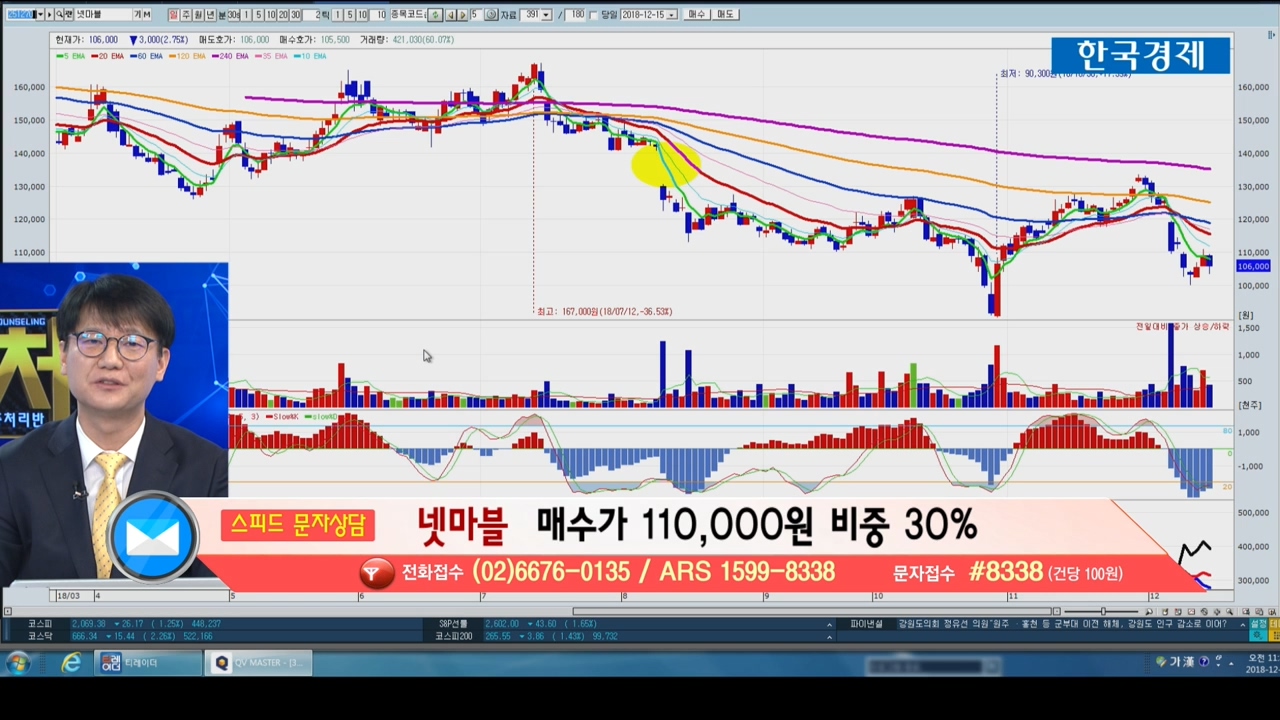Click the round clock icon in toolbar
The image size is (1280, 720).
[491, 15]
